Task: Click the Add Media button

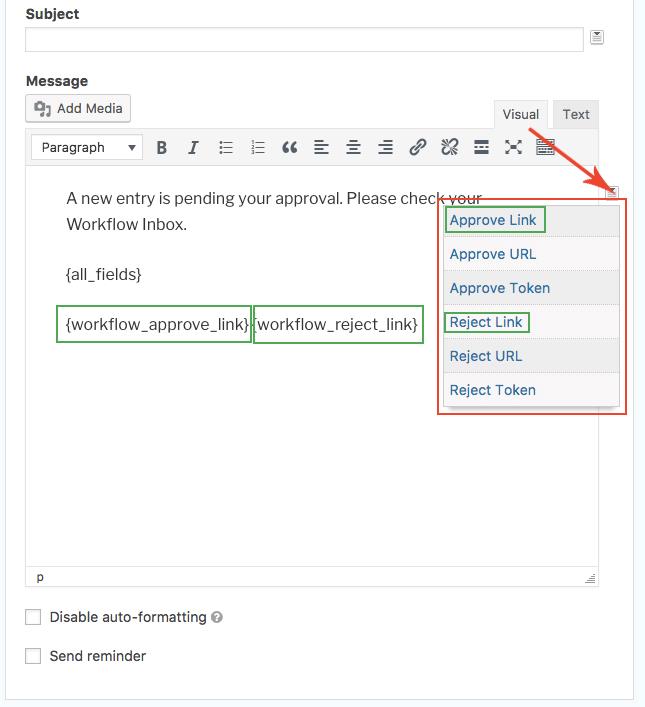Action: coord(78,108)
